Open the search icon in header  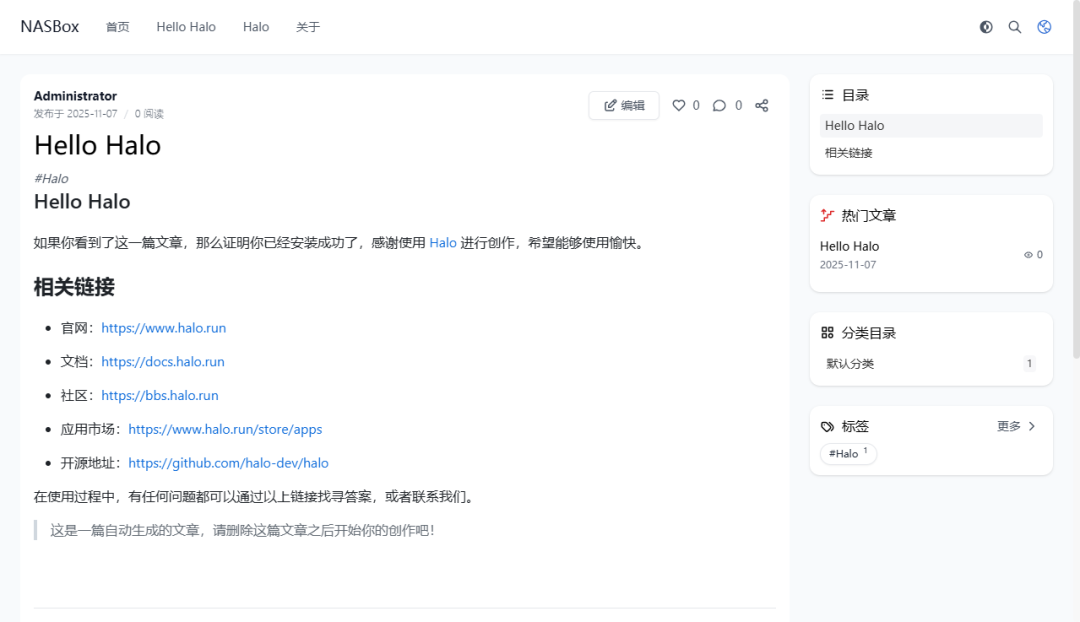(x=1015, y=27)
